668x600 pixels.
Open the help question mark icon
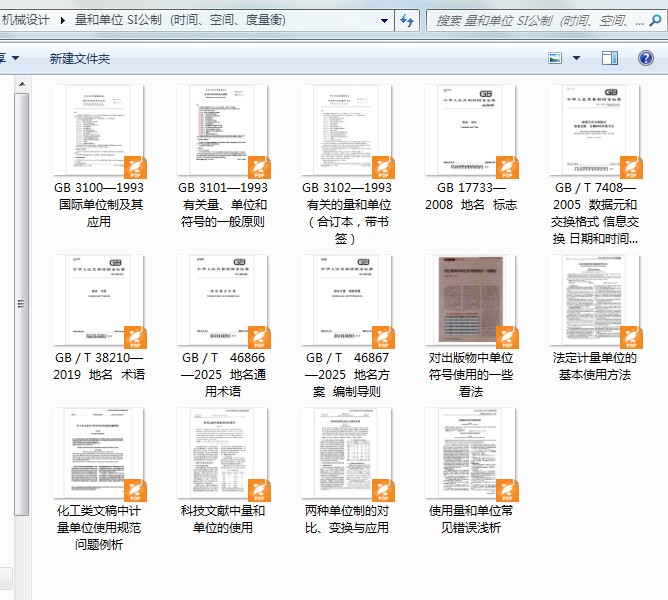[646, 58]
